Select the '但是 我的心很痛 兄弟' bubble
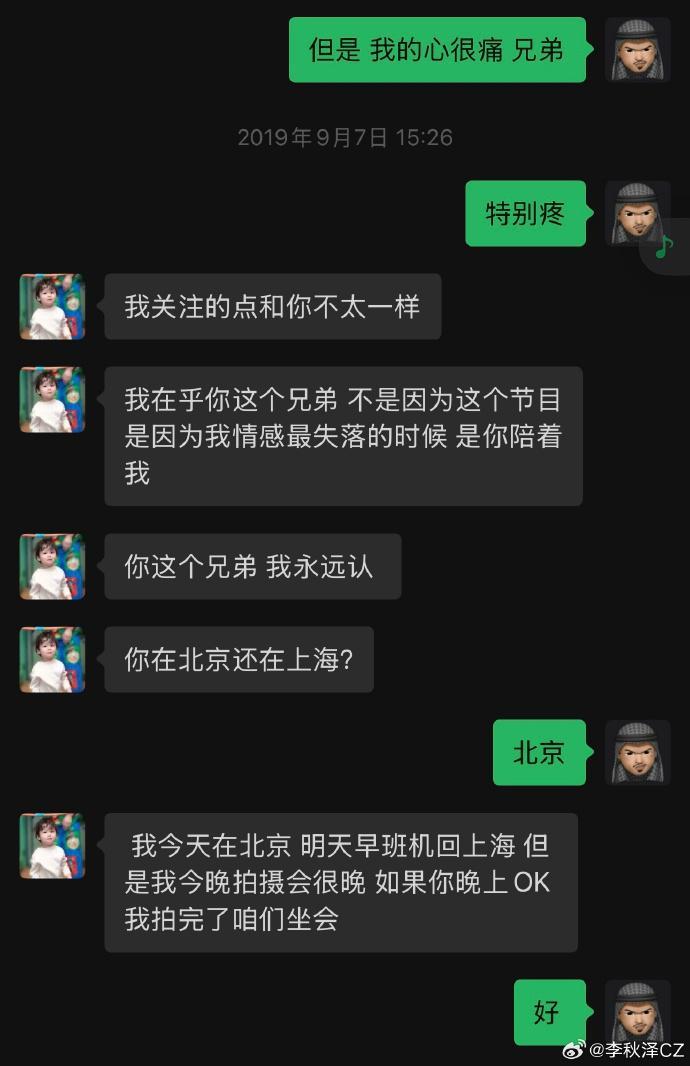Image resolution: width=690 pixels, height=1066 pixels. tap(437, 50)
